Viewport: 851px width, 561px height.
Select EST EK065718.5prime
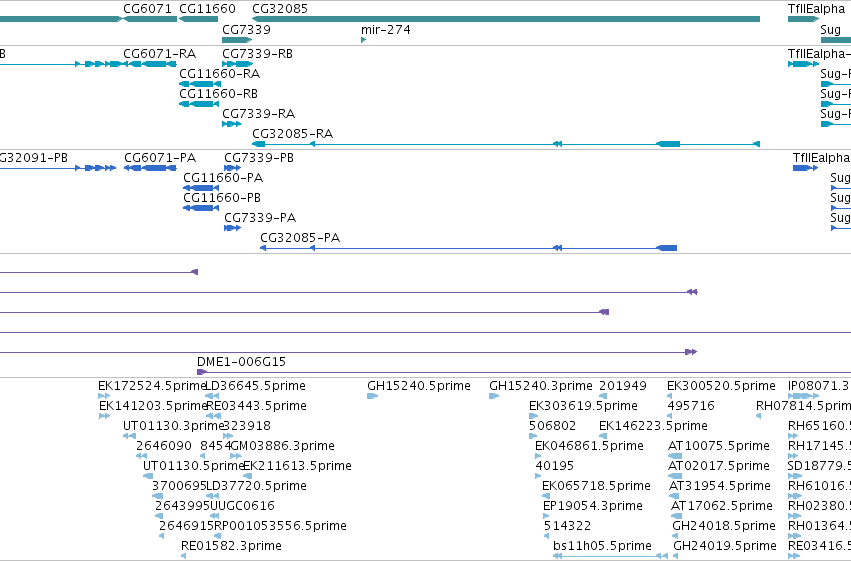point(596,486)
